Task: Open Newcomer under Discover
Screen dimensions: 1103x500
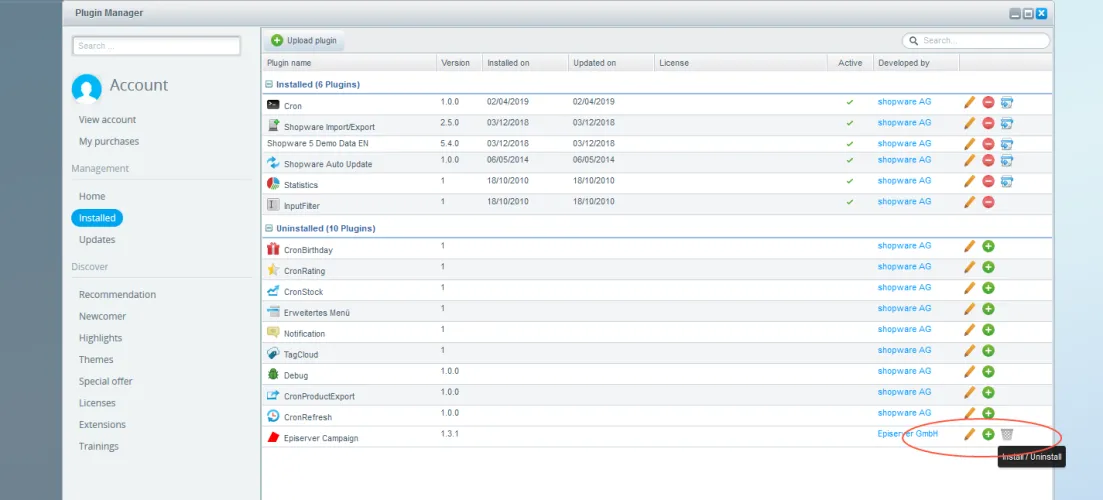Action: click(x=103, y=316)
